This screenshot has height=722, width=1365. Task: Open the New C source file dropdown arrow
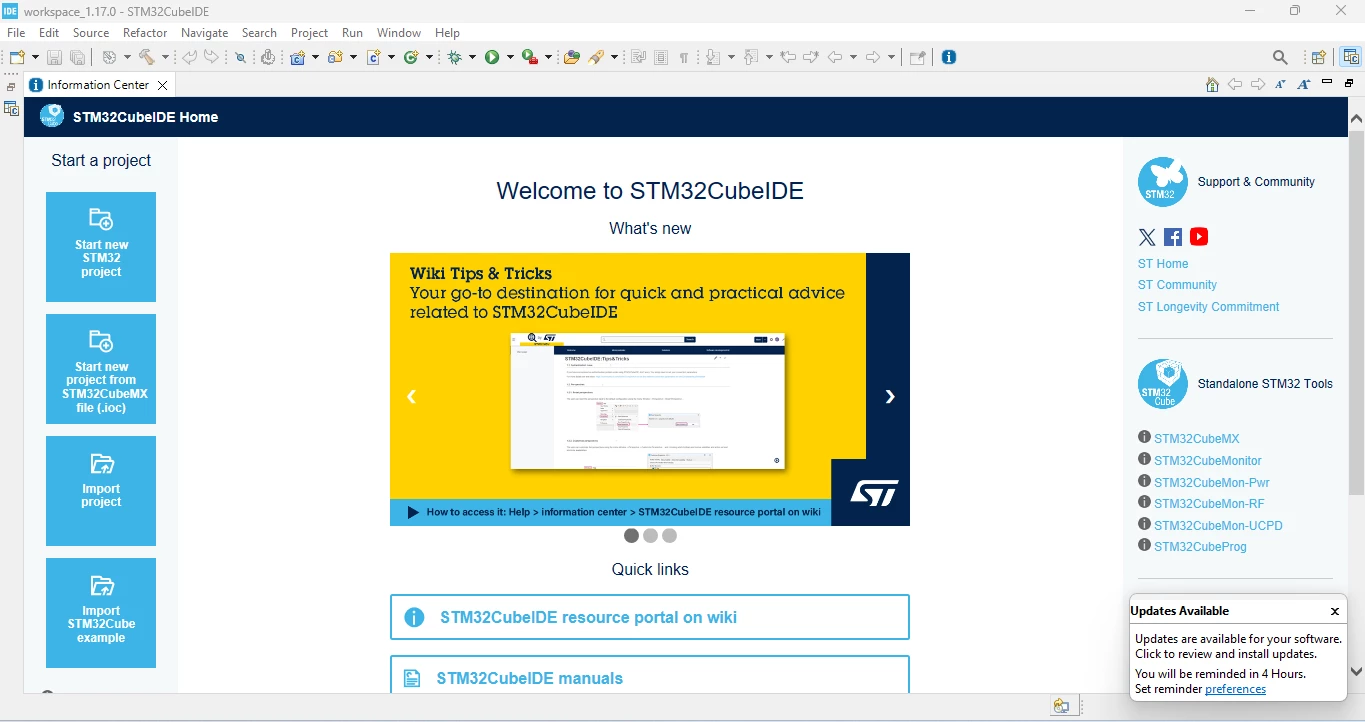391,58
